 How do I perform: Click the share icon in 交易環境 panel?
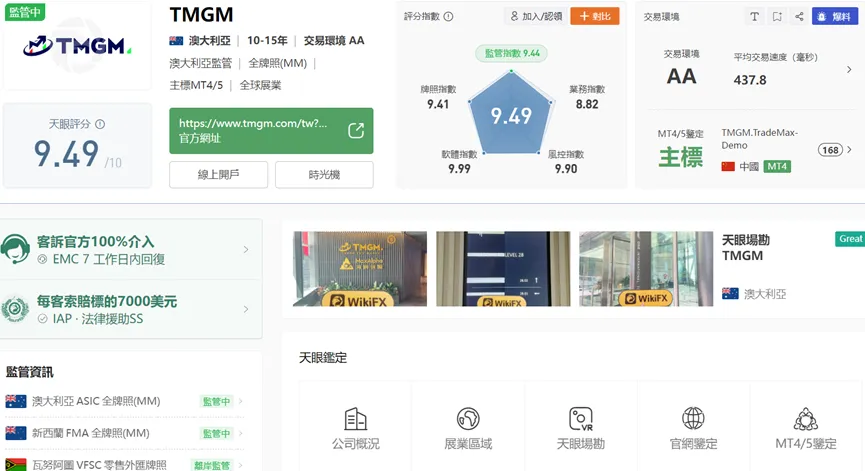[799, 17]
